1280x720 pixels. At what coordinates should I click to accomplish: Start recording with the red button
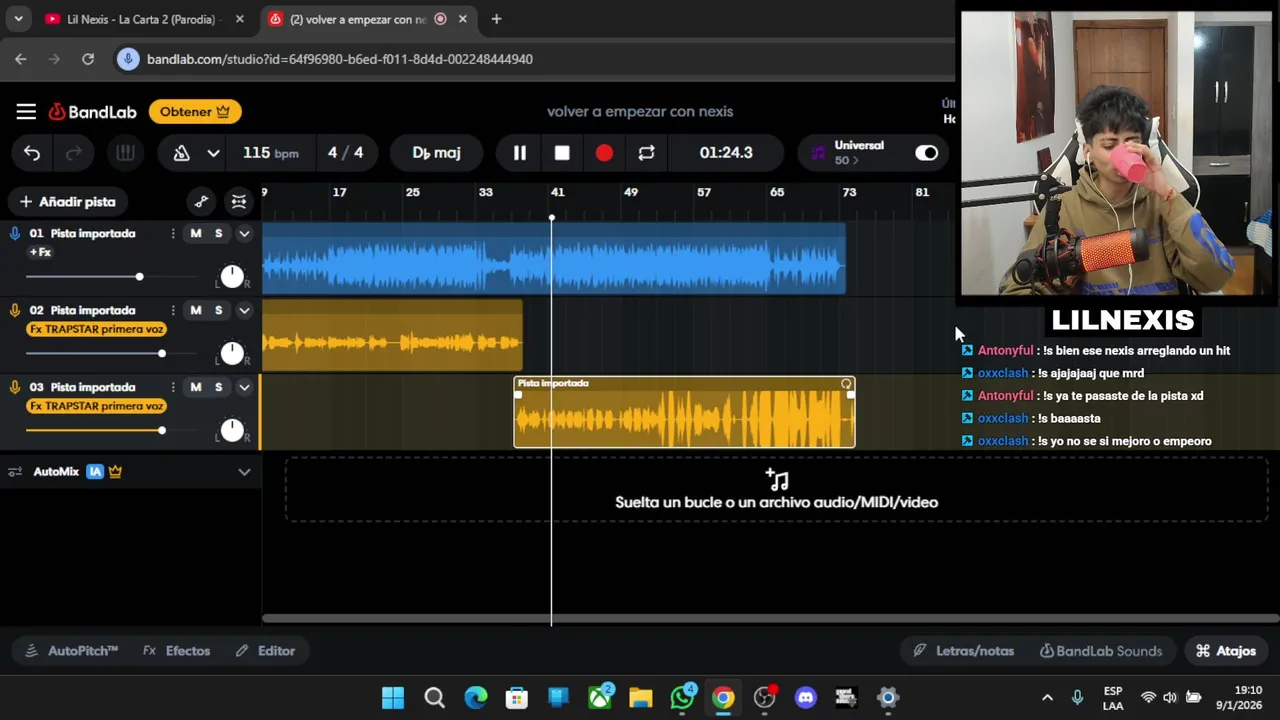point(604,153)
